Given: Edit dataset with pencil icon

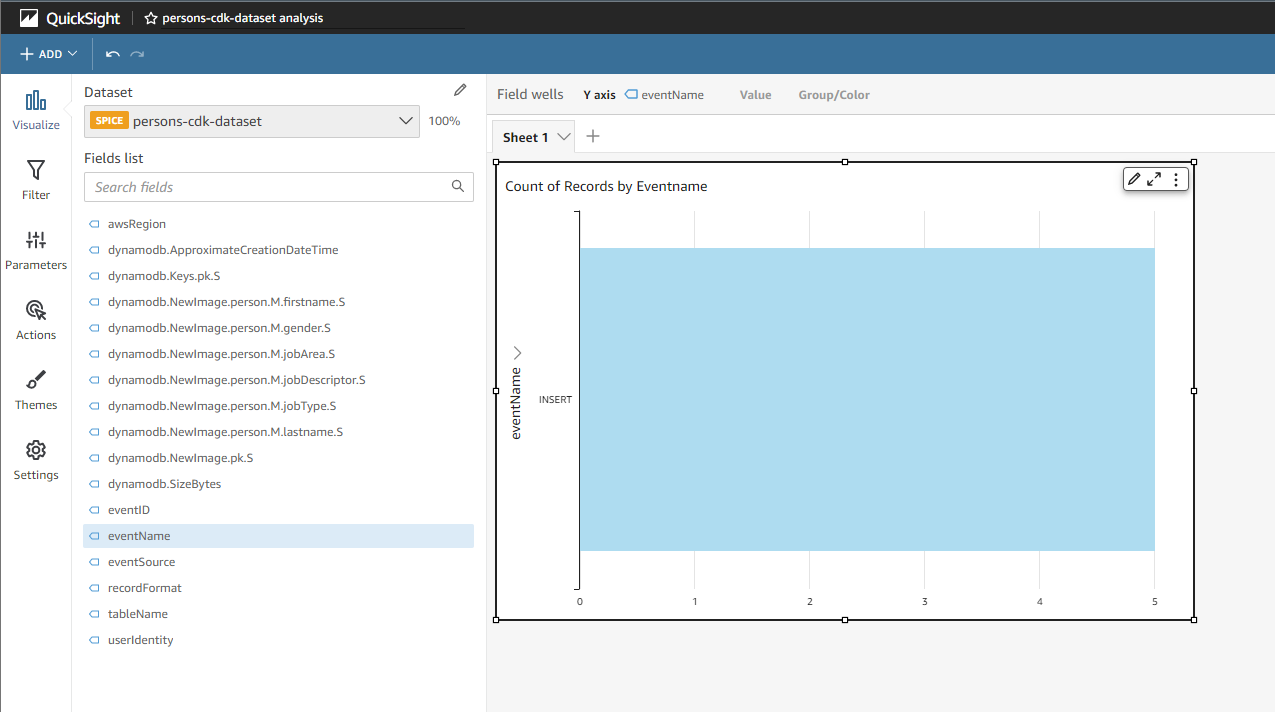Looking at the screenshot, I should [460, 90].
